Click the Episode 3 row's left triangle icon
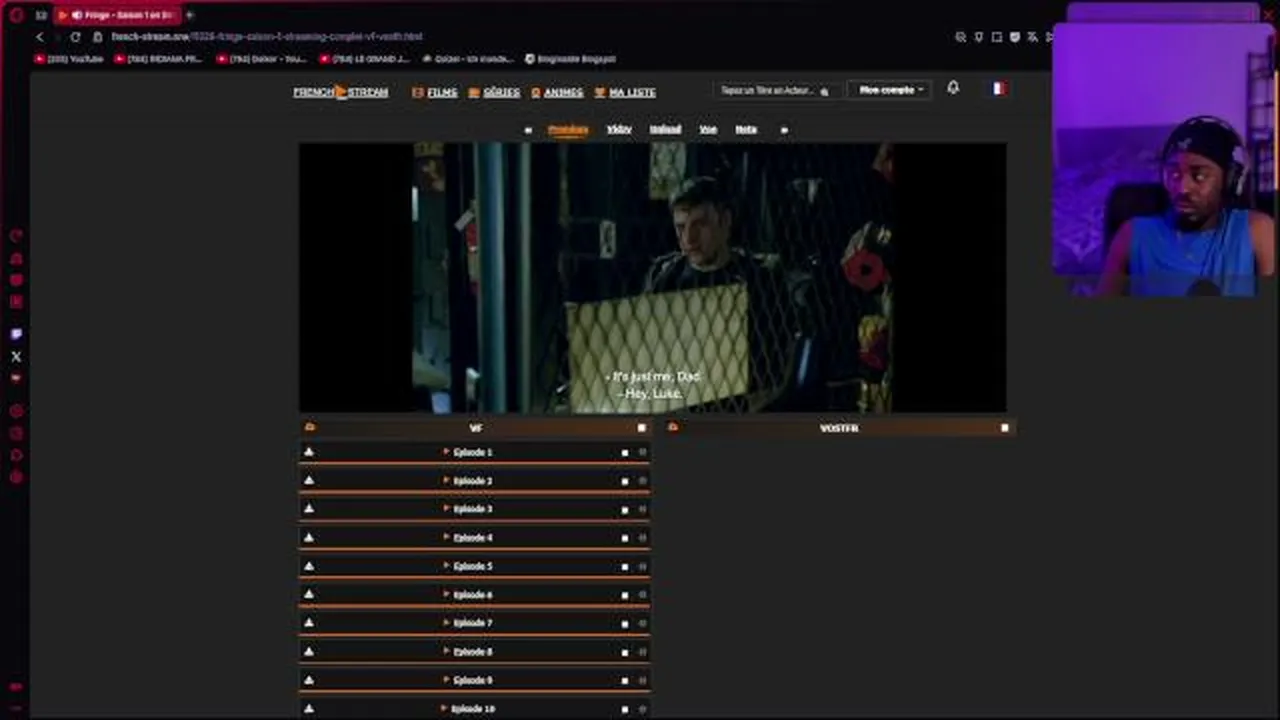1280x720 pixels. (309, 509)
